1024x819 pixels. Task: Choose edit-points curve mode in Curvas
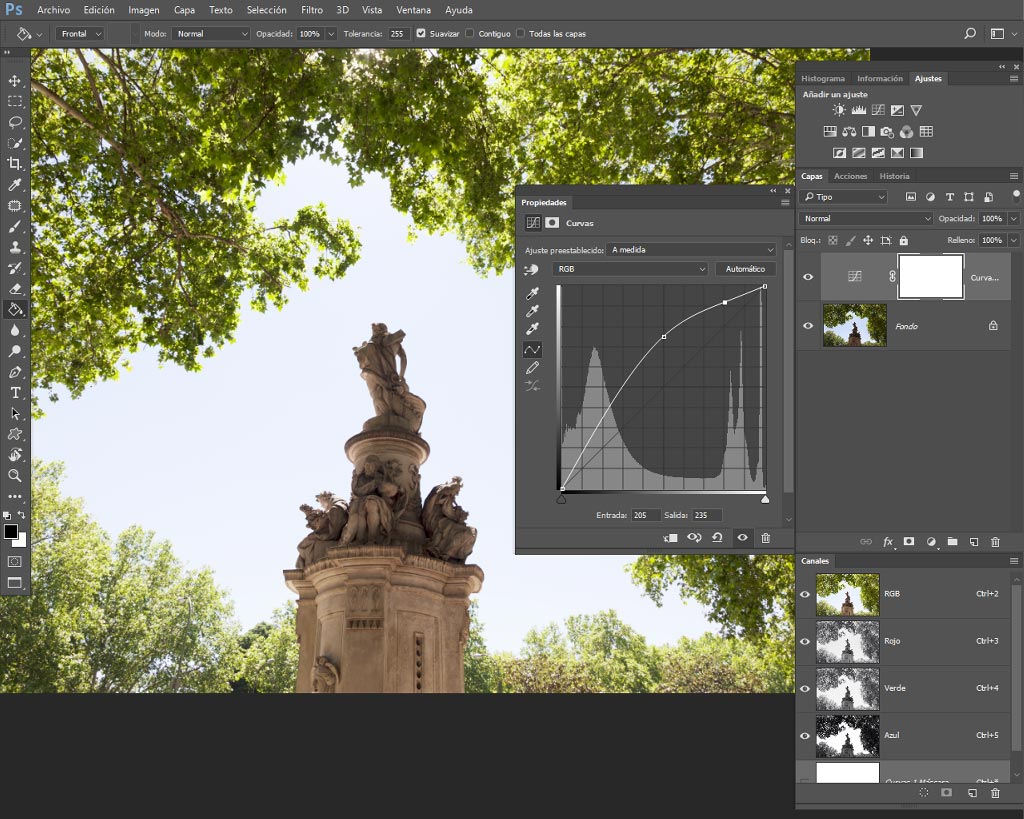(532, 350)
